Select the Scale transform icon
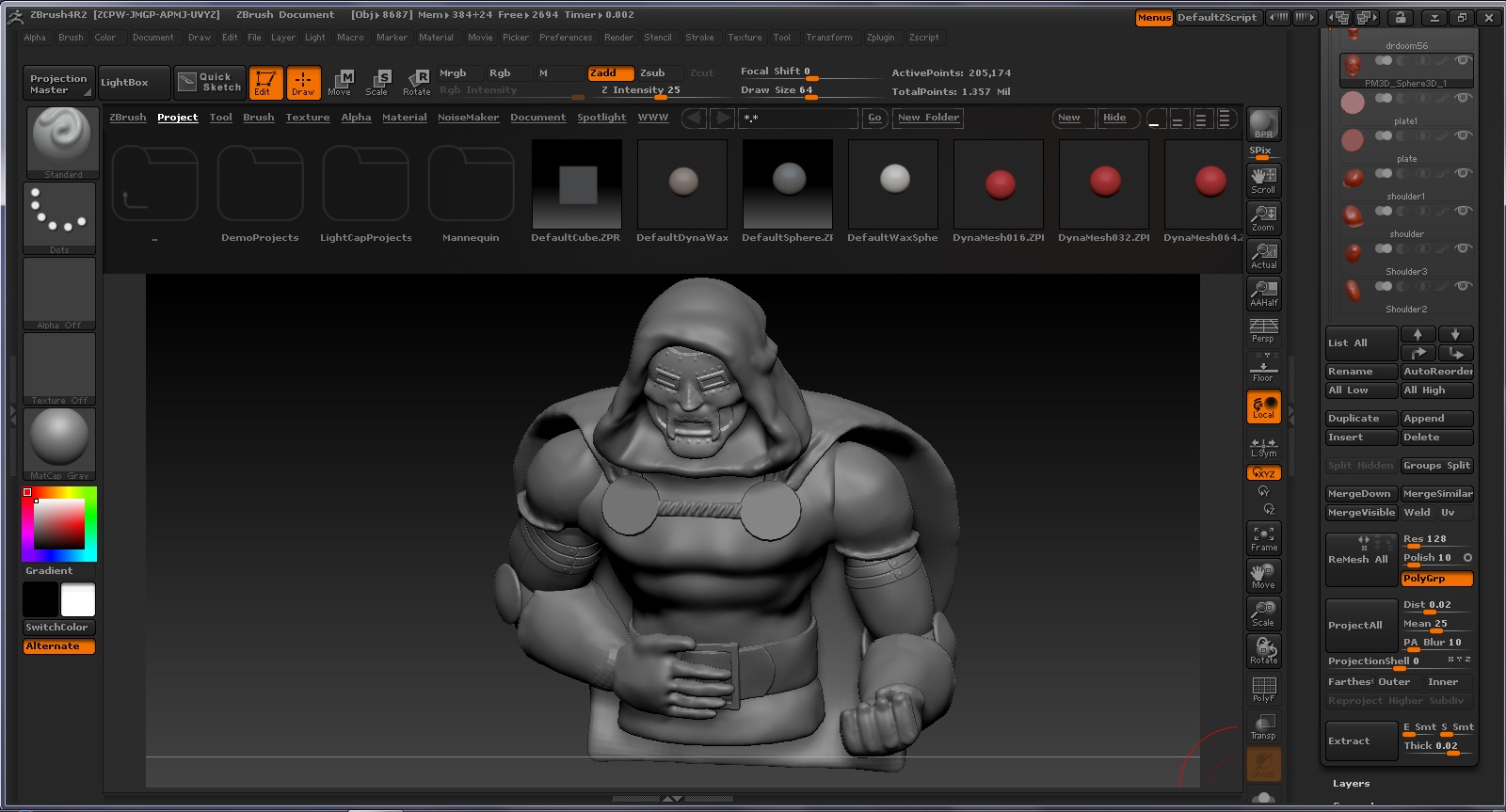 pos(377,83)
